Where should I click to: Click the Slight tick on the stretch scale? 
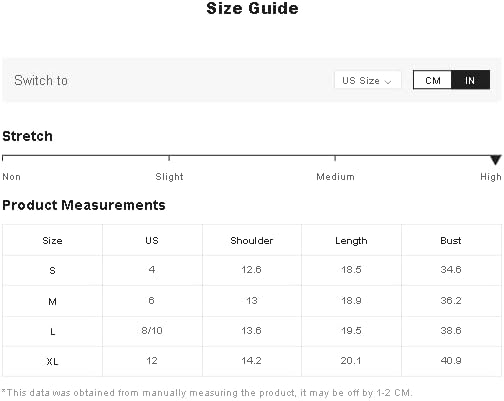click(x=169, y=158)
